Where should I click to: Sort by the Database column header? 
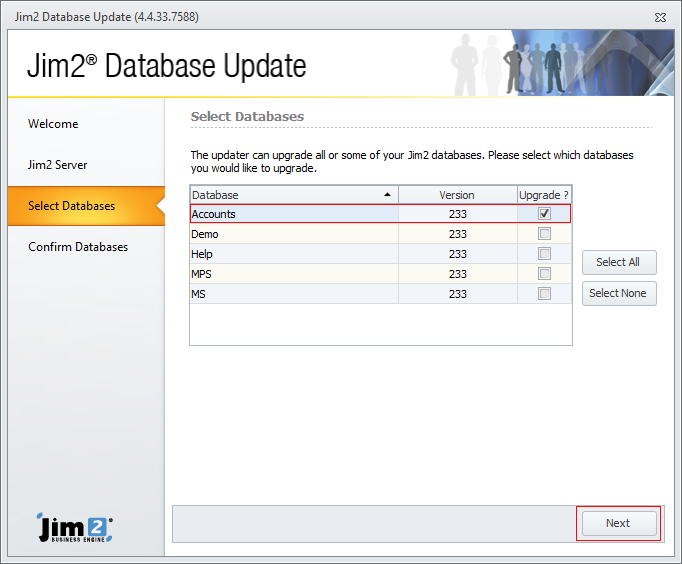pos(294,195)
